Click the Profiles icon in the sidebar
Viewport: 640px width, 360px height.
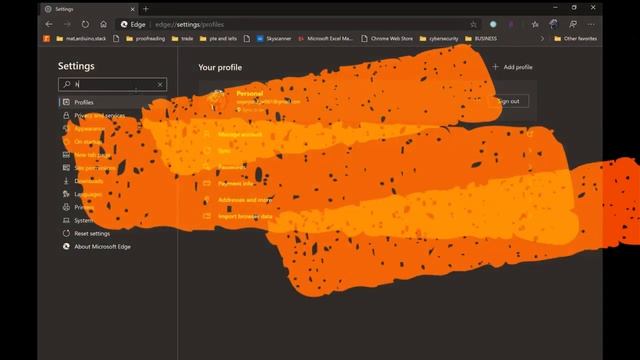pyautogui.click(x=66, y=102)
